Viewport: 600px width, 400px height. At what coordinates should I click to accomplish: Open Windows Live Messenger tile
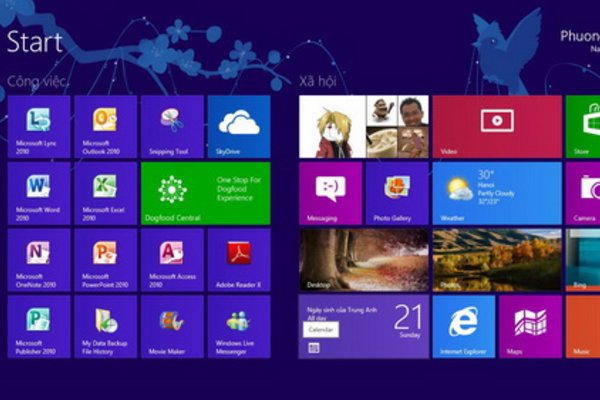239,327
